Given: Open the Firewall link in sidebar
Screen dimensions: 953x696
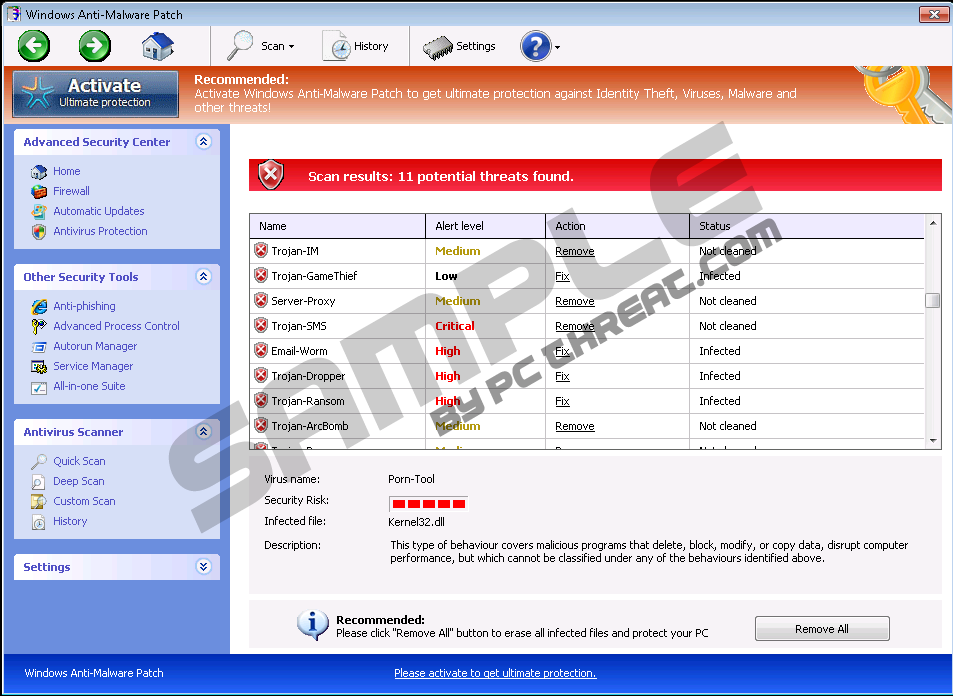Looking at the screenshot, I should [71, 191].
